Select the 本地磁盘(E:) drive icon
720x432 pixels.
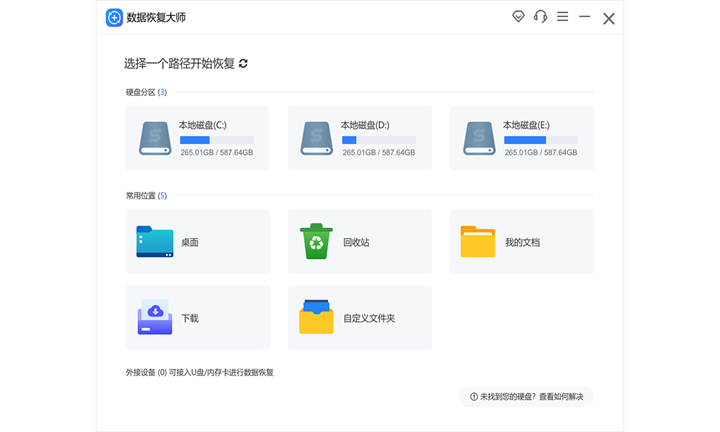pyautogui.click(x=479, y=138)
